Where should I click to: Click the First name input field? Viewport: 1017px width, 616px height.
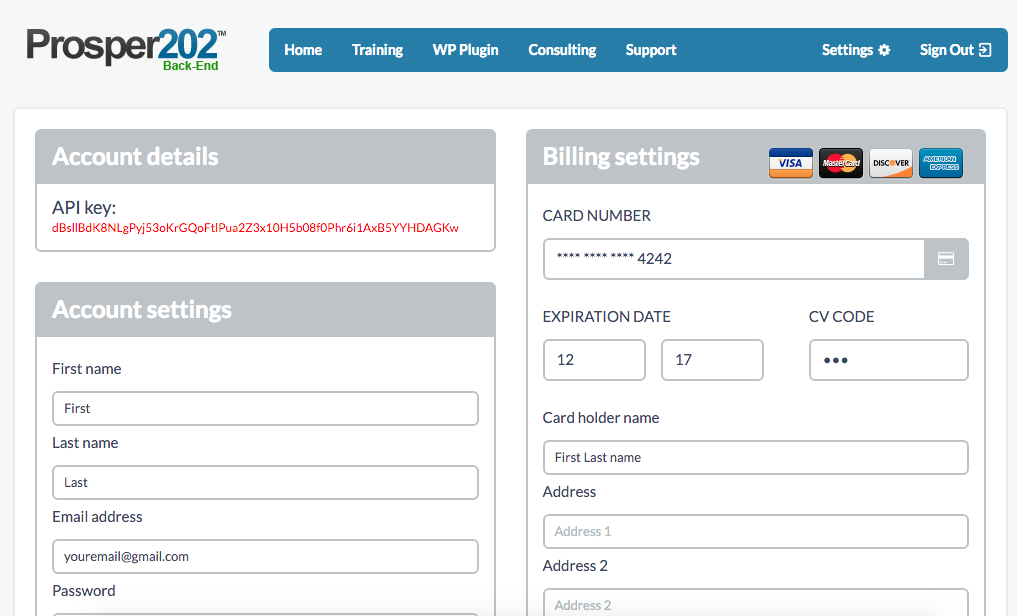tap(265, 408)
